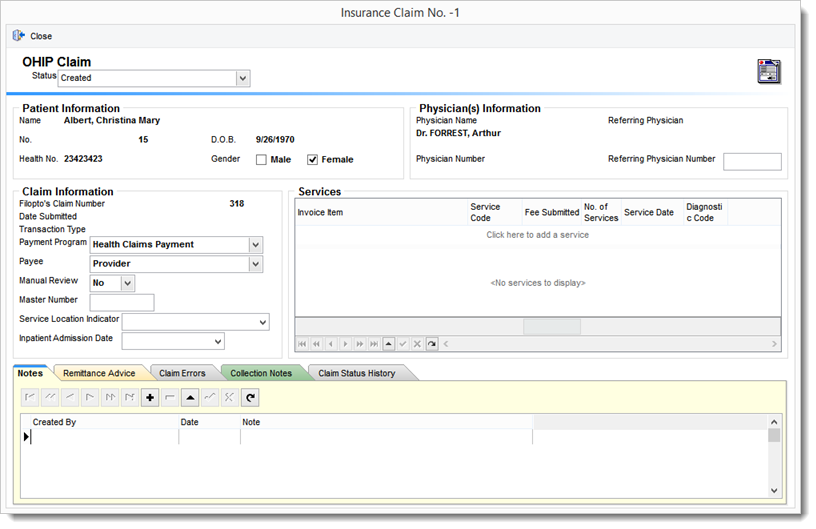Jump to next page in Services navigator
Screen dimensions: 816x529
(x=360, y=344)
